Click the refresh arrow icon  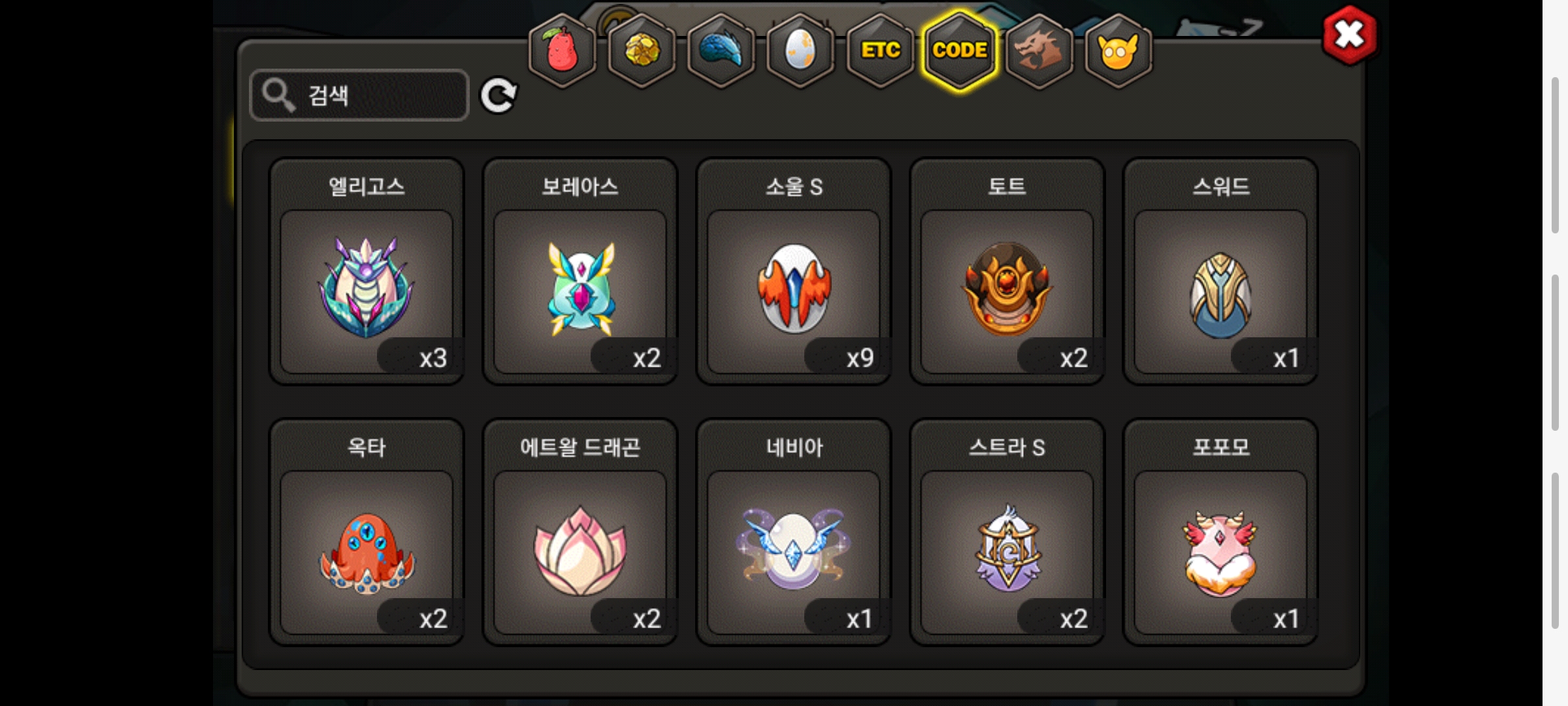click(498, 96)
